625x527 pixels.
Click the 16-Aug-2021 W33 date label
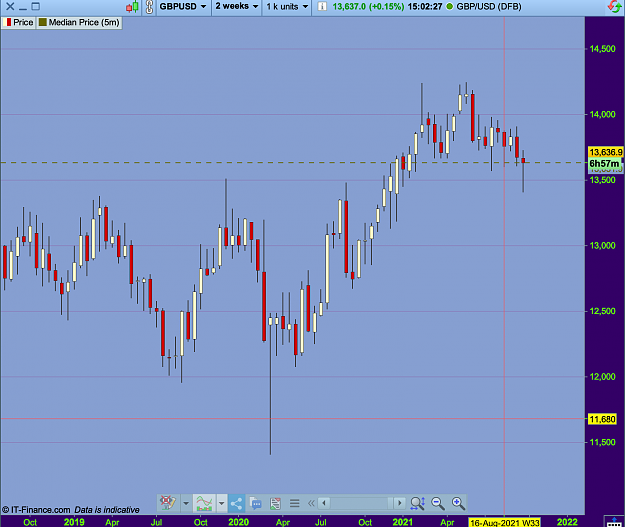(505, 522)
